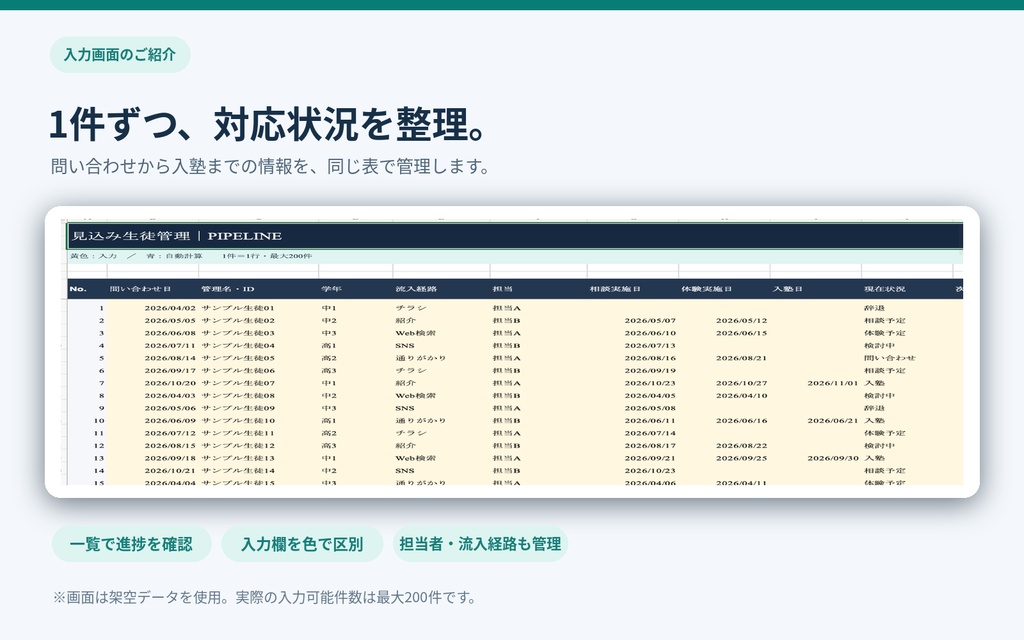Viewport: 1024px width, 640px height.
Task: Click the チラシ cell in the サンプル生徒06 row
Action: click(x=411, y=370)
